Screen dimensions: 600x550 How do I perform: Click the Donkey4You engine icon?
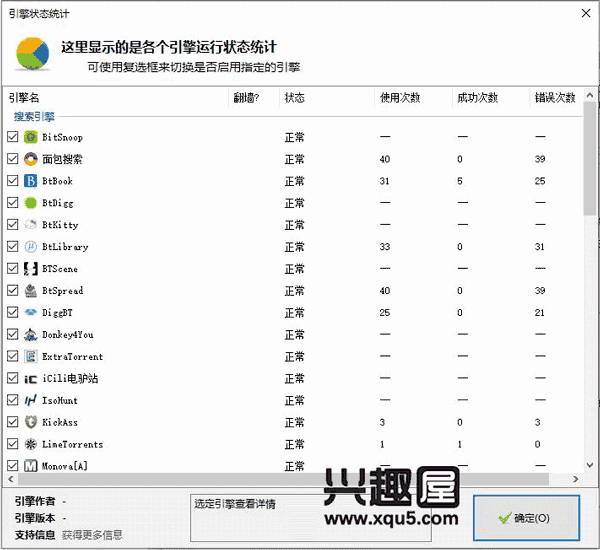click(x=31, y=335)
